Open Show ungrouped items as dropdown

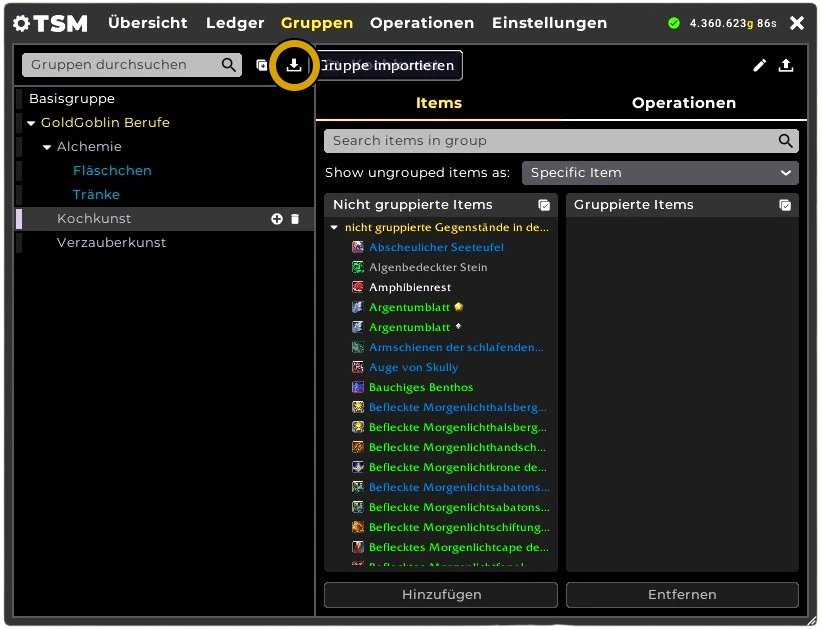pyautogui.click(x=660, y=173)
